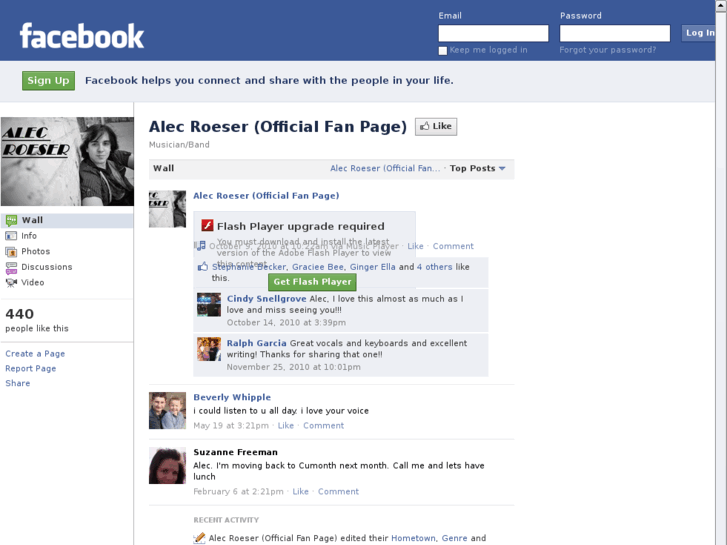Click Comment on the Music Player post
The image size is (727, 545).
tap(453, 246)
